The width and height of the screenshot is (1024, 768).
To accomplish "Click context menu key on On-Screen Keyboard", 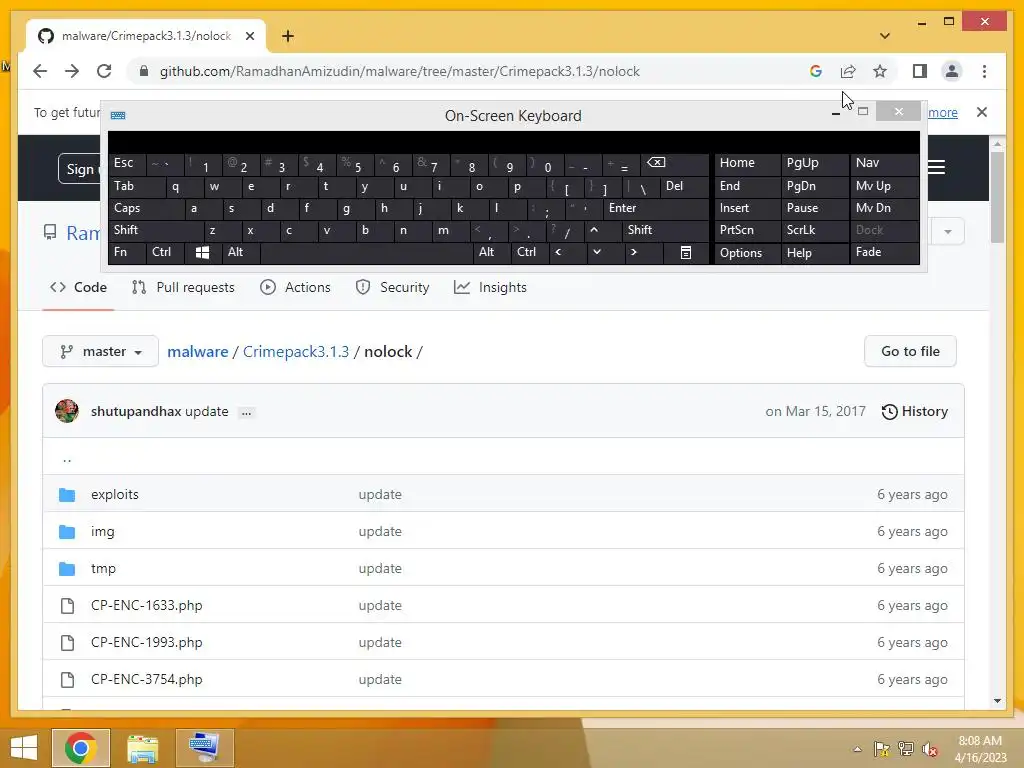I will click(x=686, y=252).
